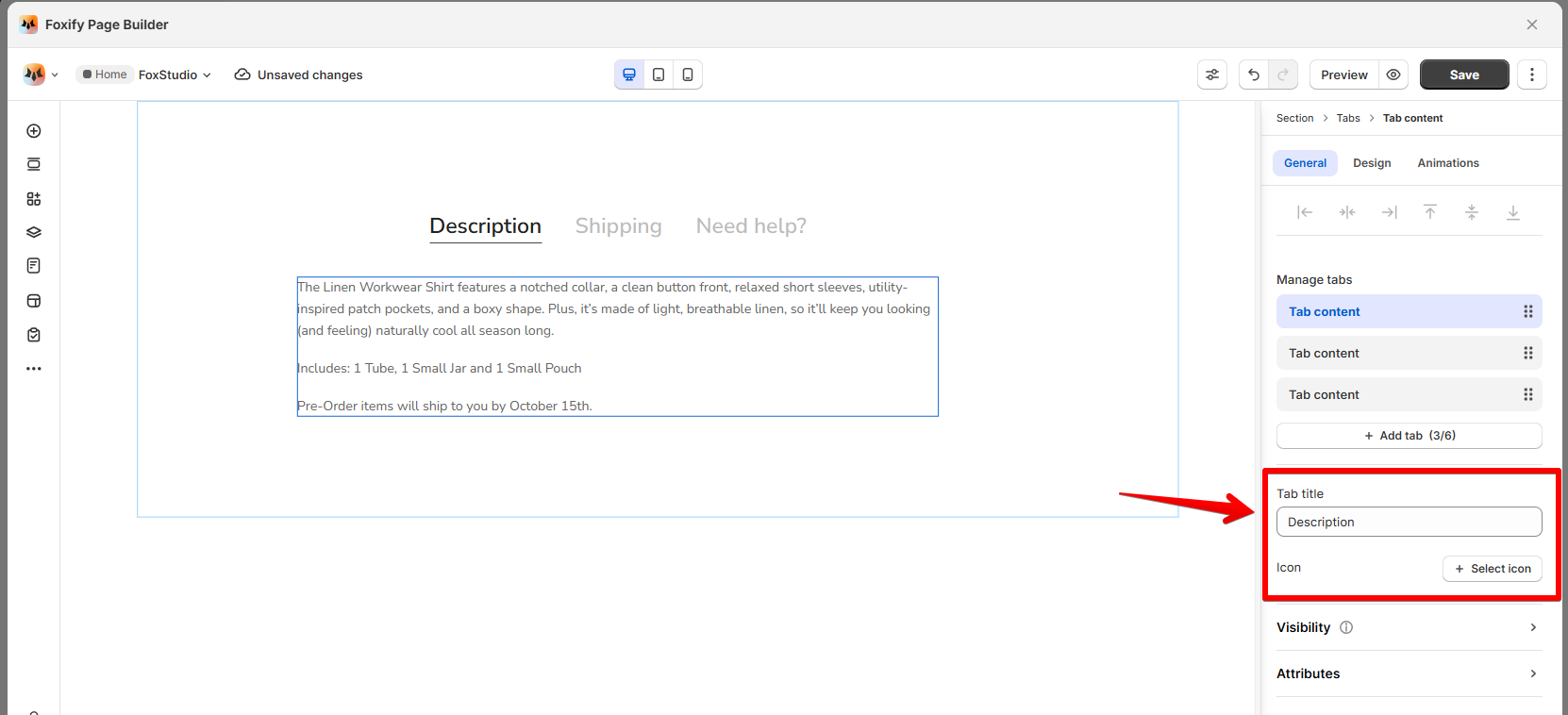
Task: Open the store icon in left sidebar
Action: (34, 301)
